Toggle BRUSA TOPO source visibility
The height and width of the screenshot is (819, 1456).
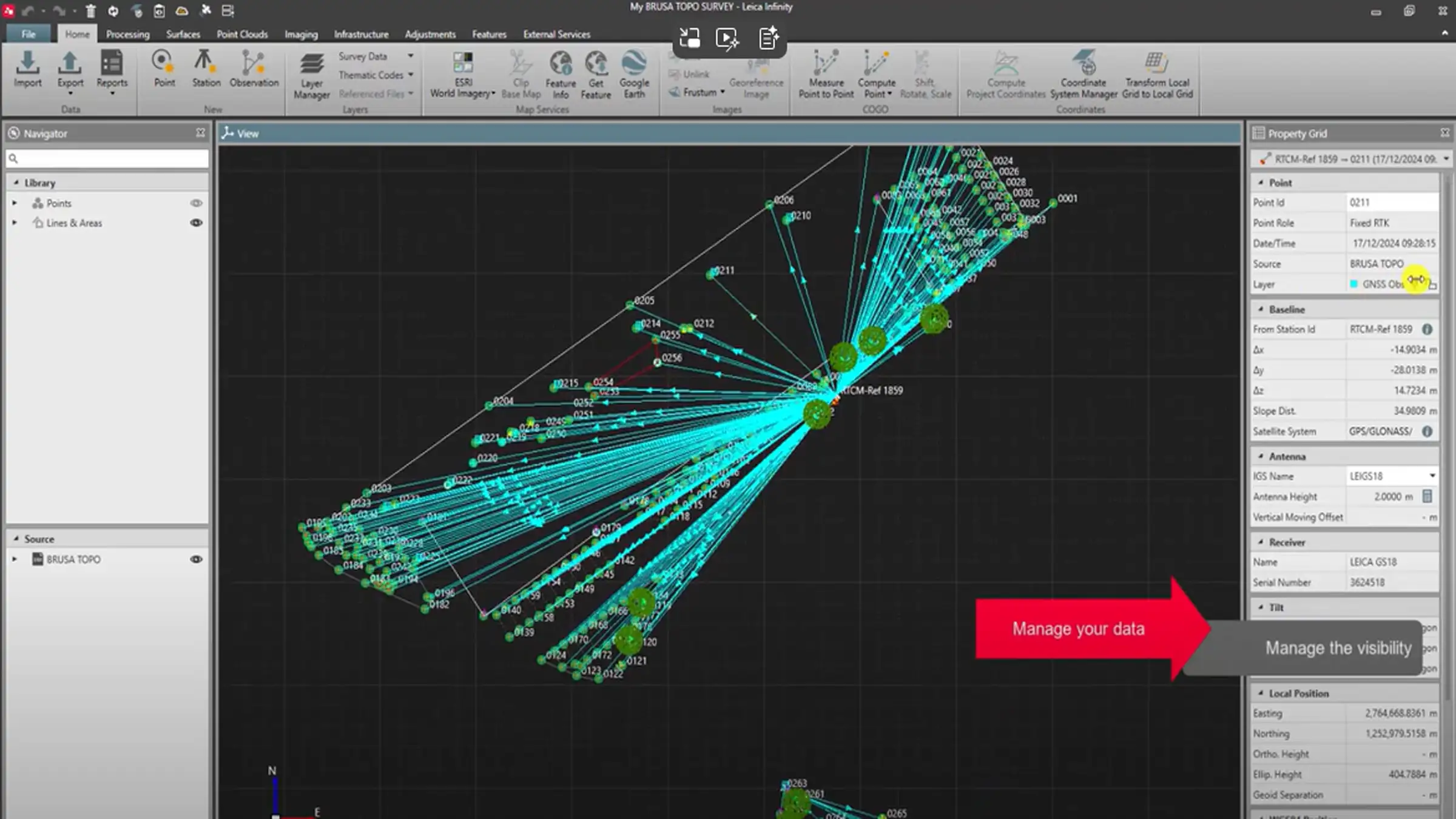tap(196, 559)
